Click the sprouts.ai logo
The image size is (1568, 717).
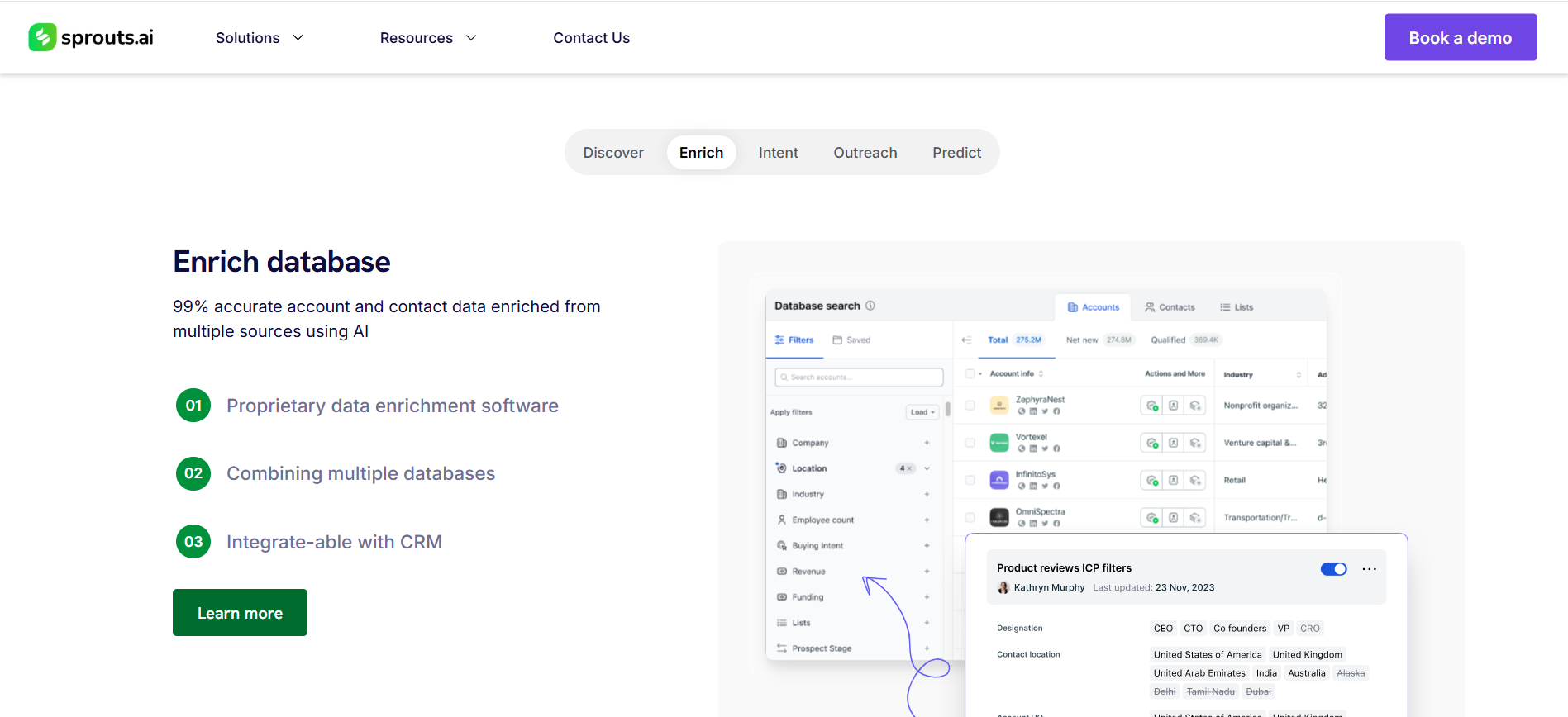coord(91,37)
